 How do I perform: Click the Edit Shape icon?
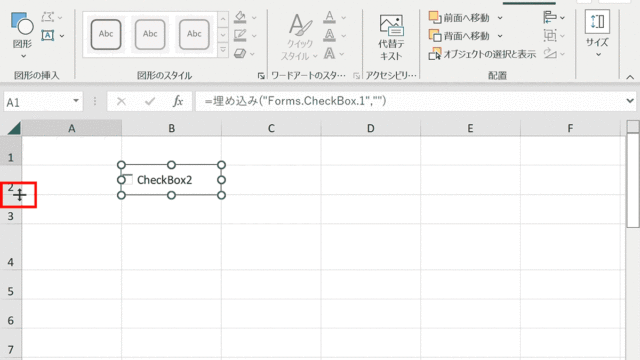pos(48,17)
